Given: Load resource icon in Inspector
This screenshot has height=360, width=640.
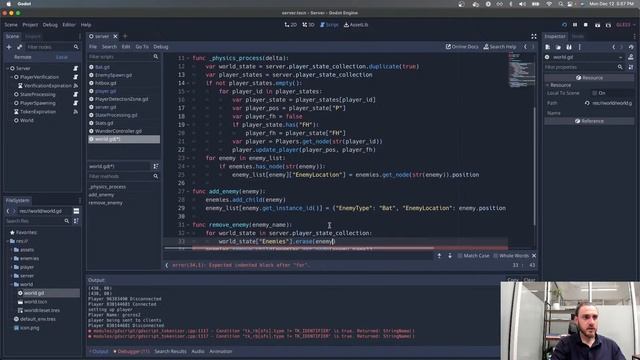Looking at the screenshot, I should coord(558,47).
